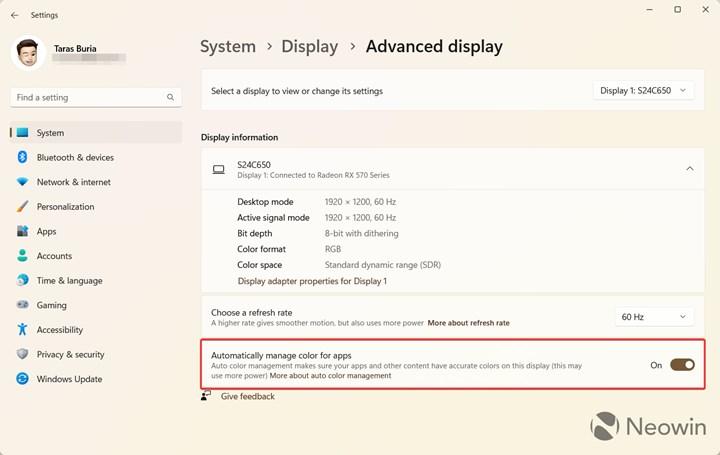The width and height of the screenshot is (720, 455).
Task: Click the Network & internet wifi icon
Action: (22, 182)
